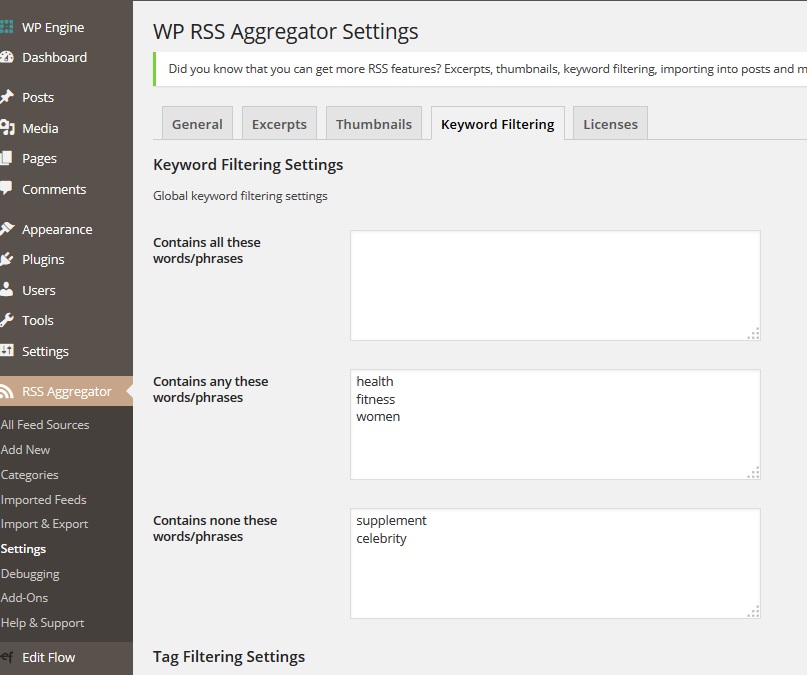This screenshot has width=807, height=675.
Task: Click the word 'health' in the textarea
Action: click(x=375, y=381)
